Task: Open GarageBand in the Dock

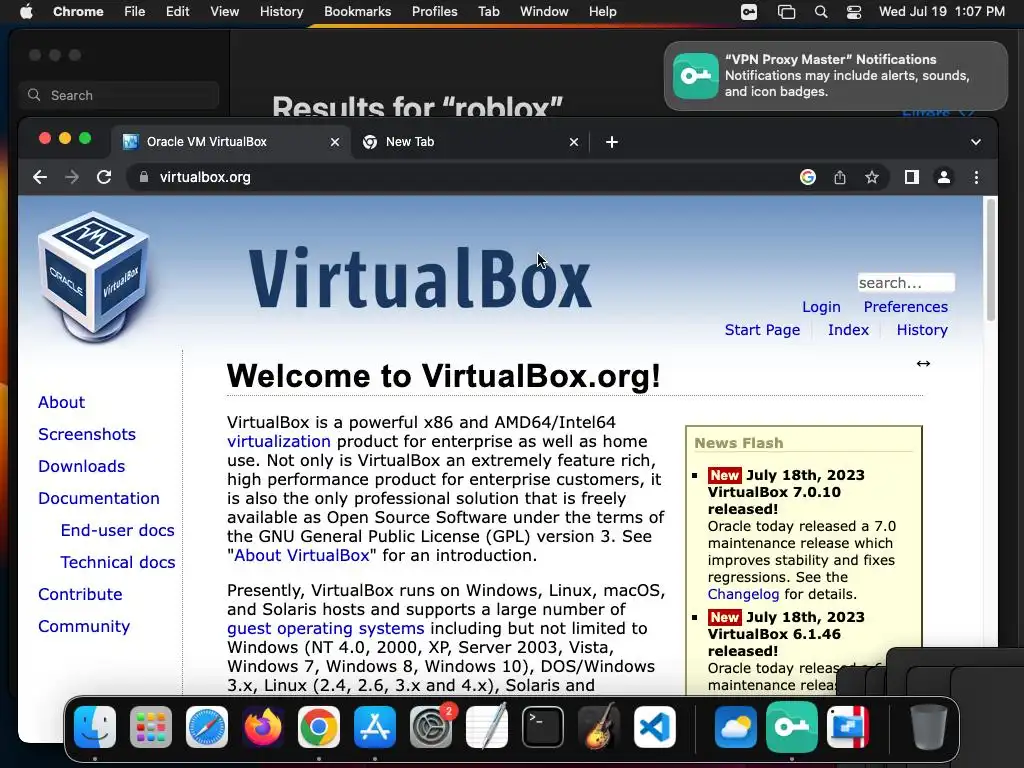Action: pyautogui.click(x=599, y=727)
